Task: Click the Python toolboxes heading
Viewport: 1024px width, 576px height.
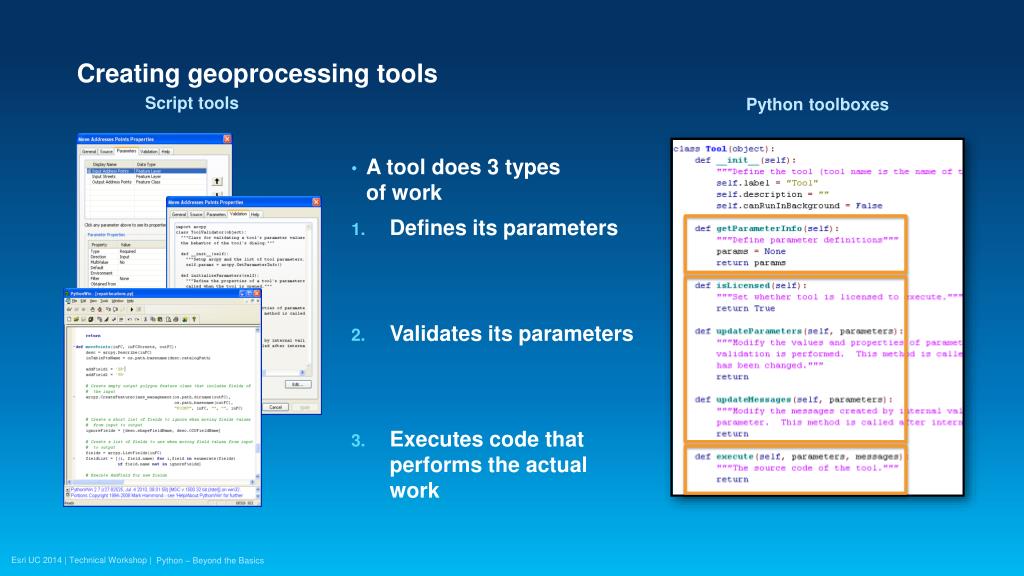Action: (x=817, y=104)
